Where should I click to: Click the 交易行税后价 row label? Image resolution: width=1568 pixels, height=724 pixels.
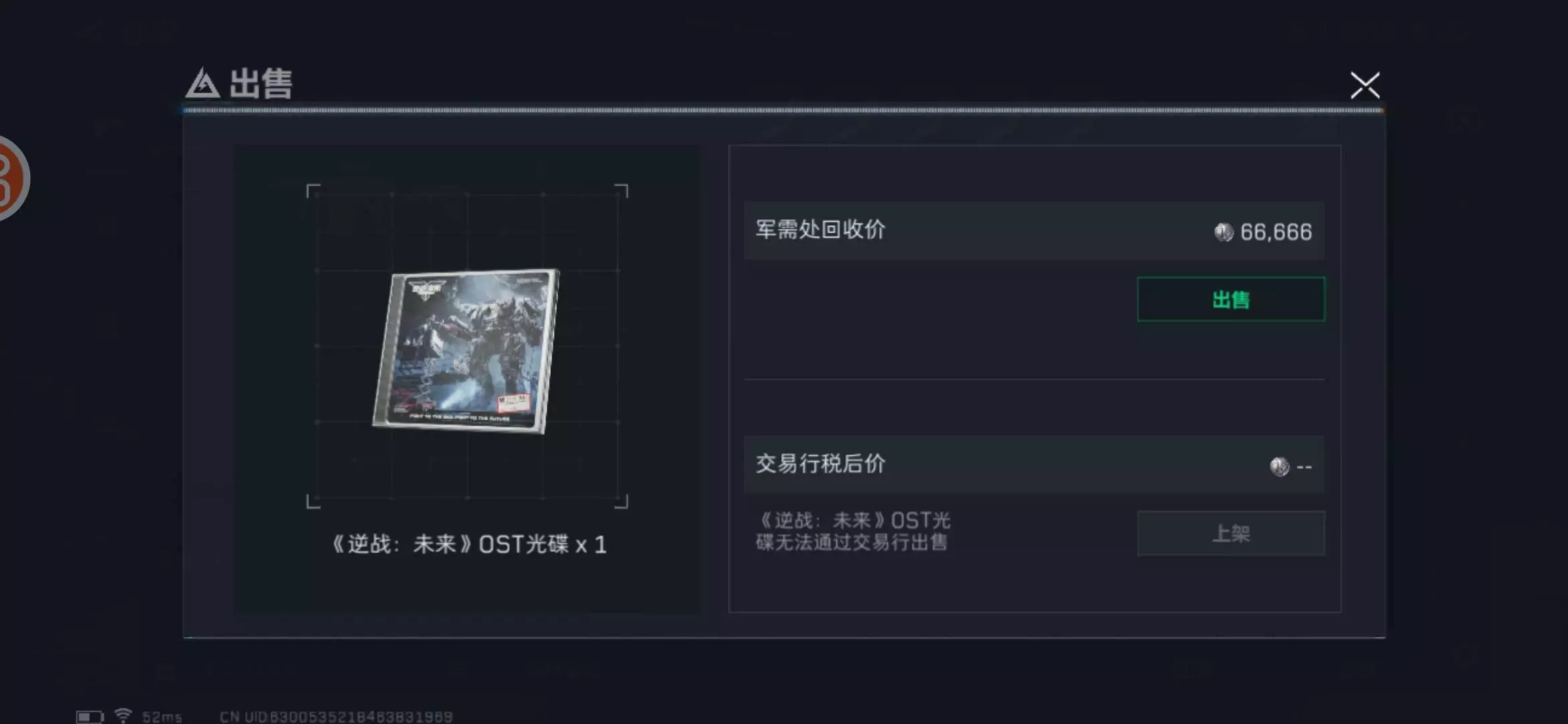[x=821, y=464]
